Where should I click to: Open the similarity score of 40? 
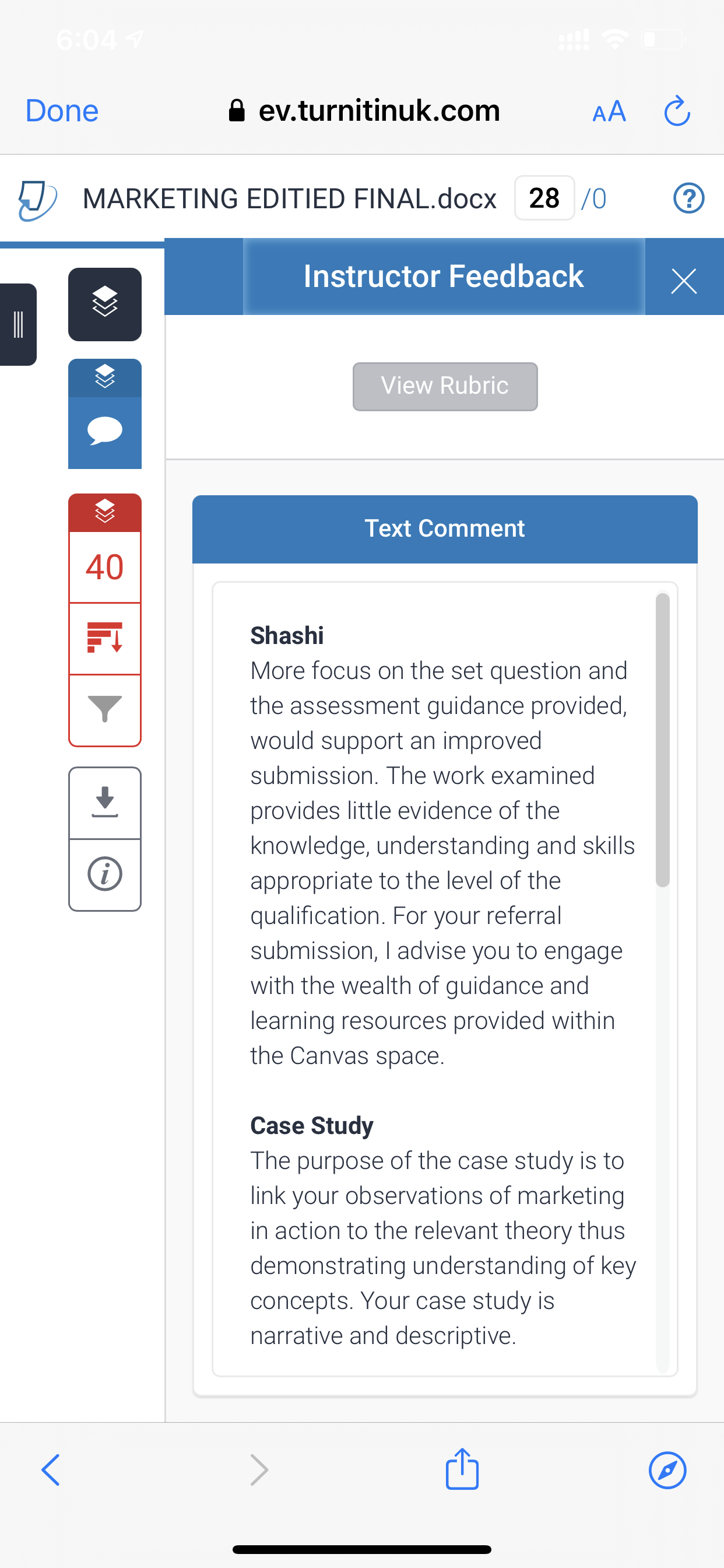(x=105, y=566)
